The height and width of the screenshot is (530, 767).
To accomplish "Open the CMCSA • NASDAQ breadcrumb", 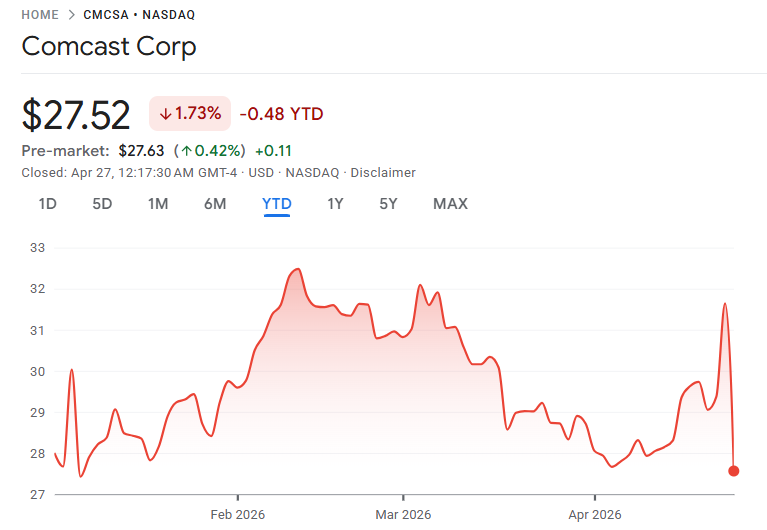I will 139,15.
